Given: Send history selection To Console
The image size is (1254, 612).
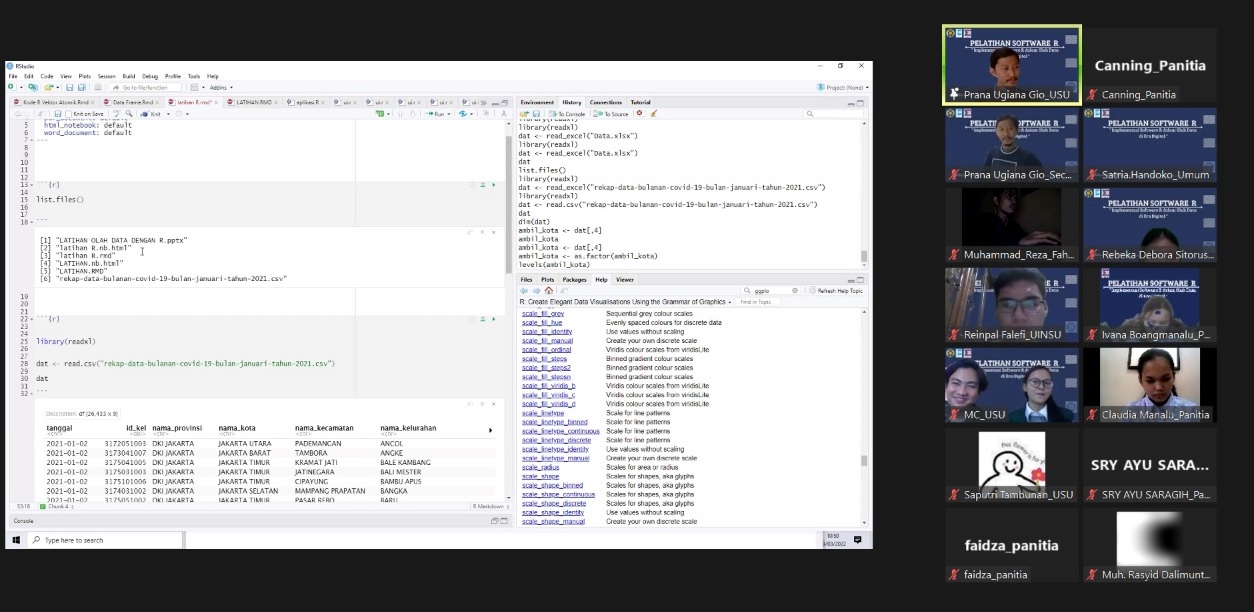Looking at the screenshot, I should 569,114.
